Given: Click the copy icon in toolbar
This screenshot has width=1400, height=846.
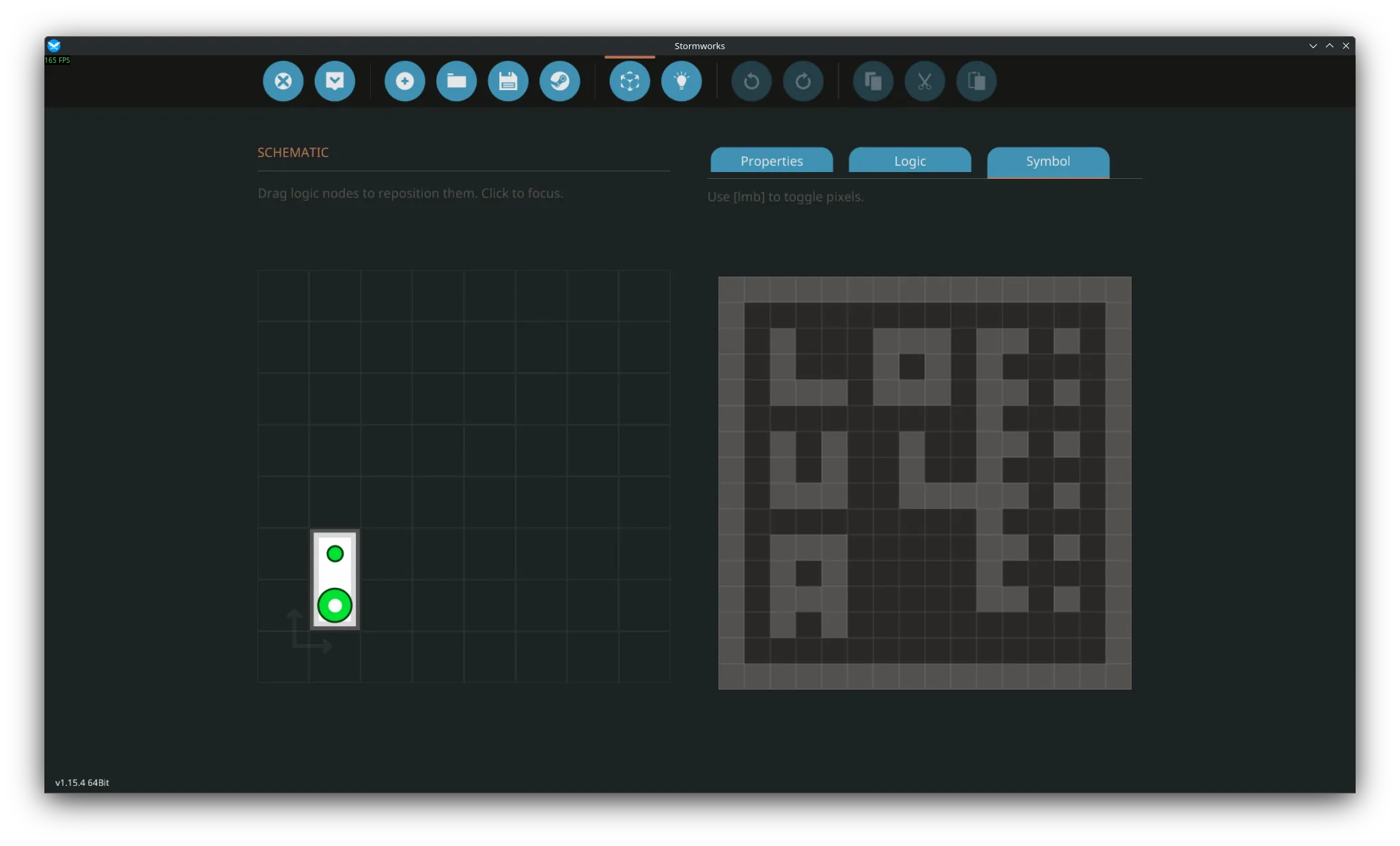Looking at the screenshot, I should tap(873, 81).
